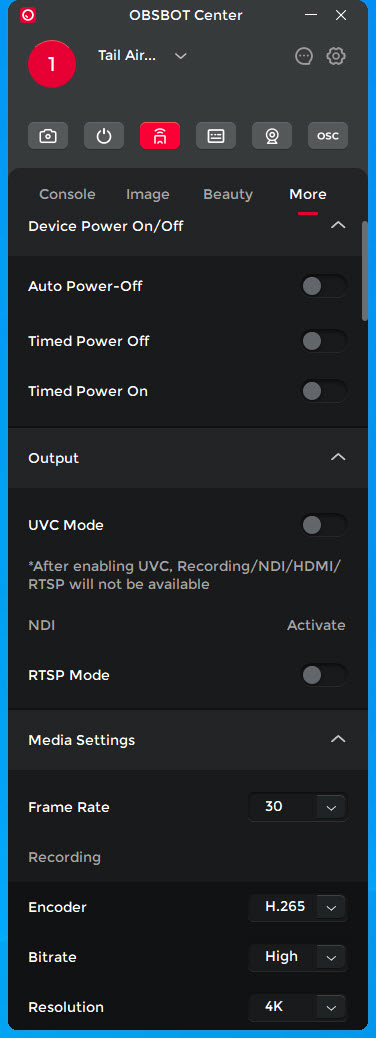Viewport: 376px width, 1038px height.
Task: Open the keyboard shortcuts icon button
Action: pos(216,136)
